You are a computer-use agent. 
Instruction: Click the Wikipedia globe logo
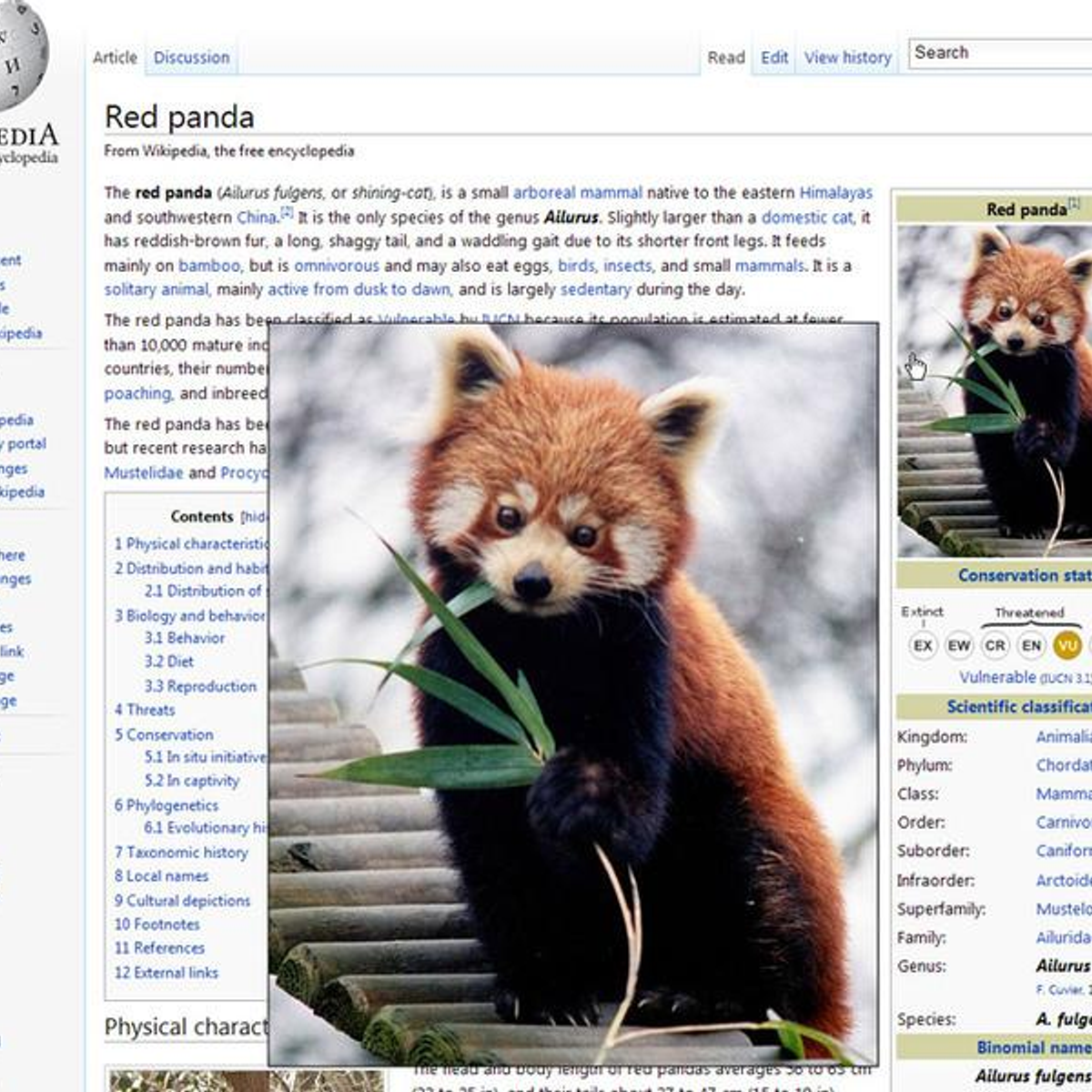(20, 56)
